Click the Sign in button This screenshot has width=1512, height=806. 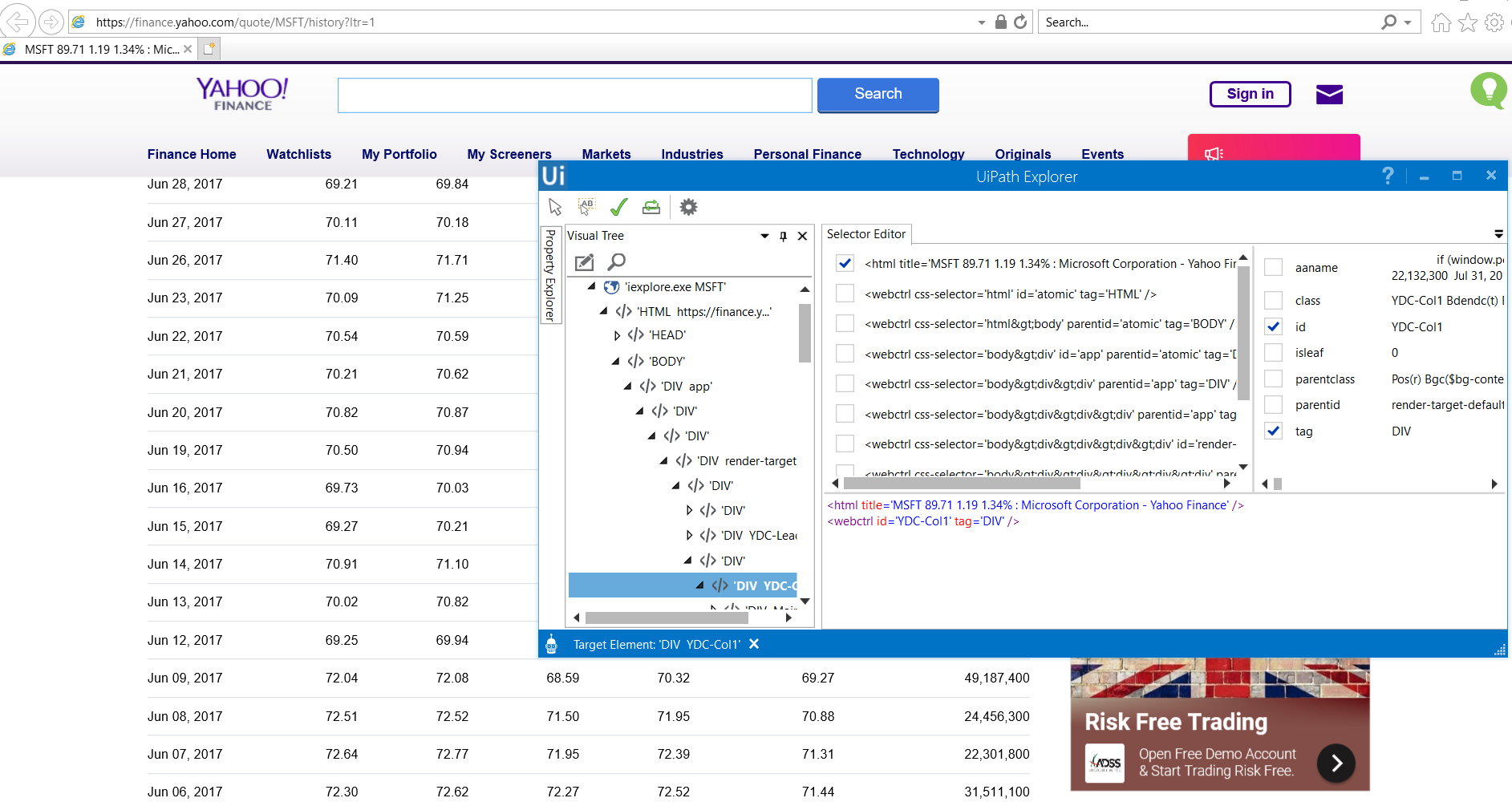click(x=1249, y=94)
